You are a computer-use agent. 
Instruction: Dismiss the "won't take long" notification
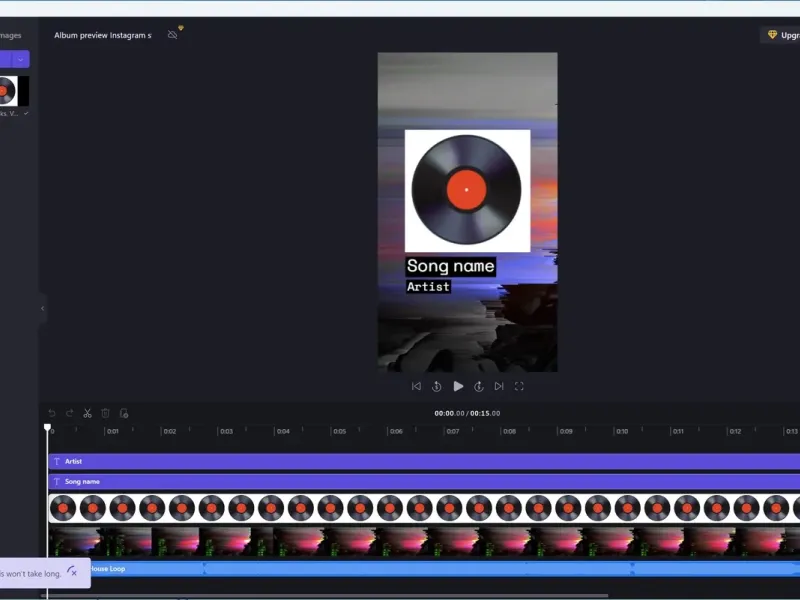tap(74, 573)
